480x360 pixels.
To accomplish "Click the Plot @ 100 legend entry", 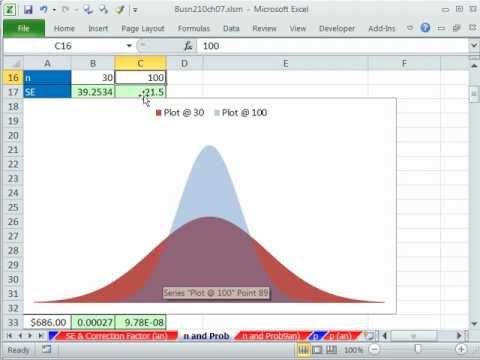I will (241, 113).
